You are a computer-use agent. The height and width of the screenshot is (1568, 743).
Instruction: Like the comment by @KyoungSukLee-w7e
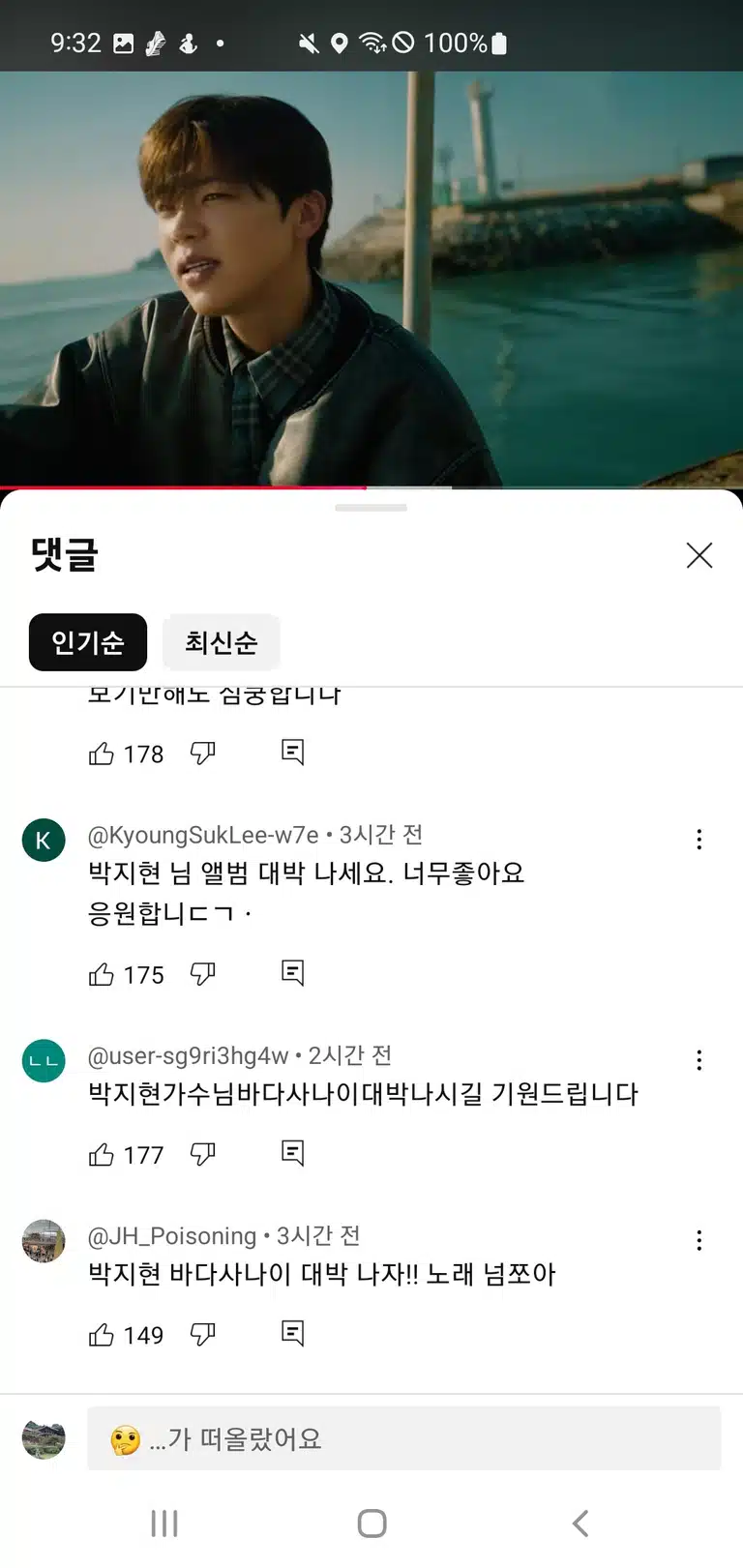(x=102, y=974)
